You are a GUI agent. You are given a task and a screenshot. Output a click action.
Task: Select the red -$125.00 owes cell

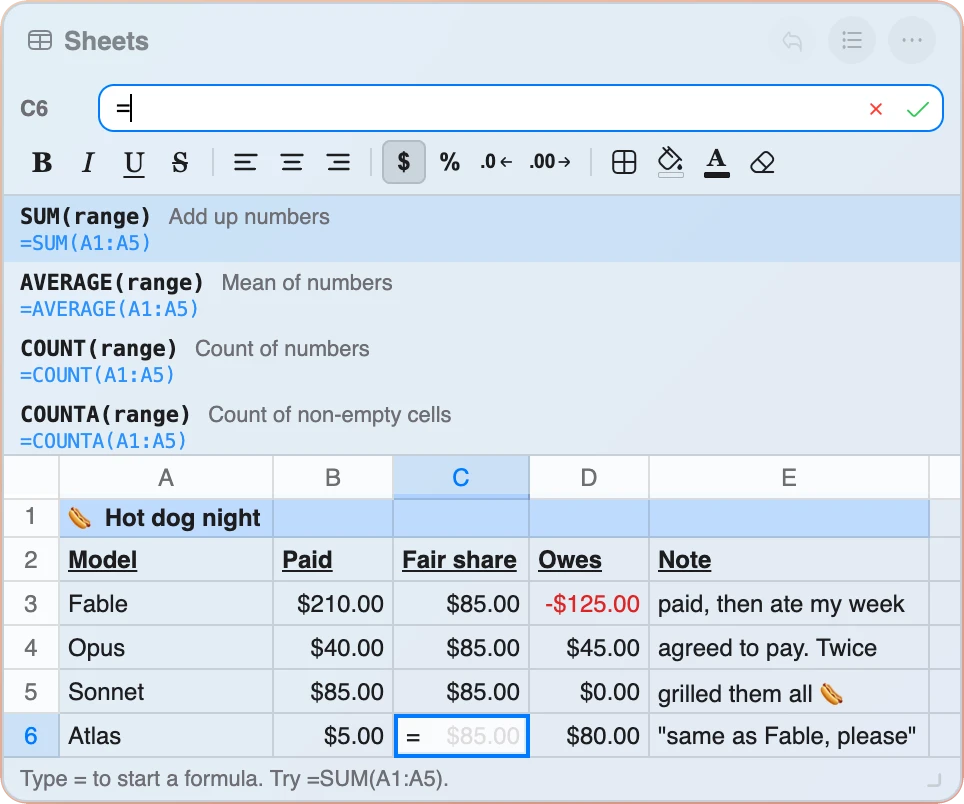pyautogui.click(x=589, y=604)
